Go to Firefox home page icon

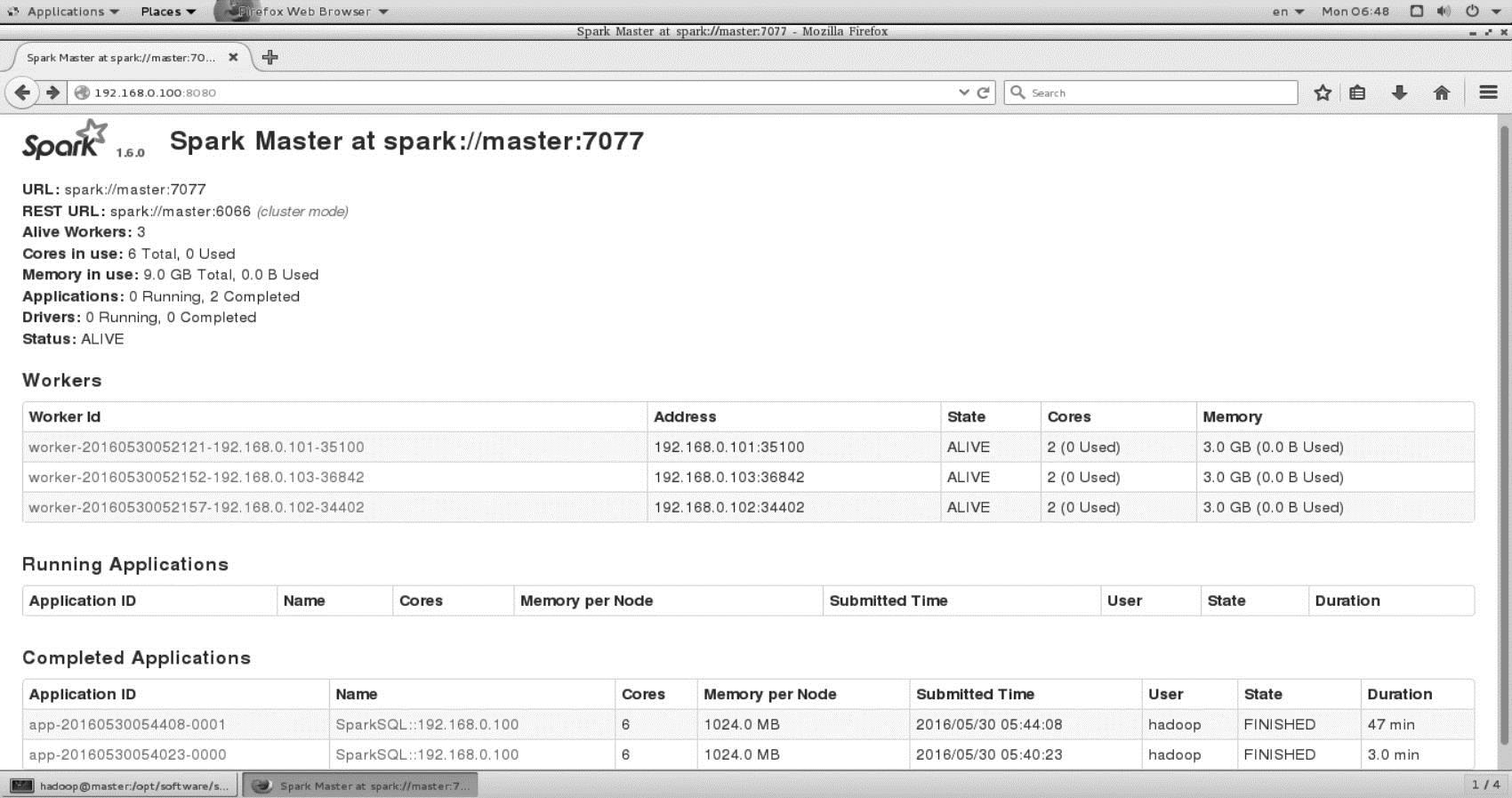(1442, 93)
